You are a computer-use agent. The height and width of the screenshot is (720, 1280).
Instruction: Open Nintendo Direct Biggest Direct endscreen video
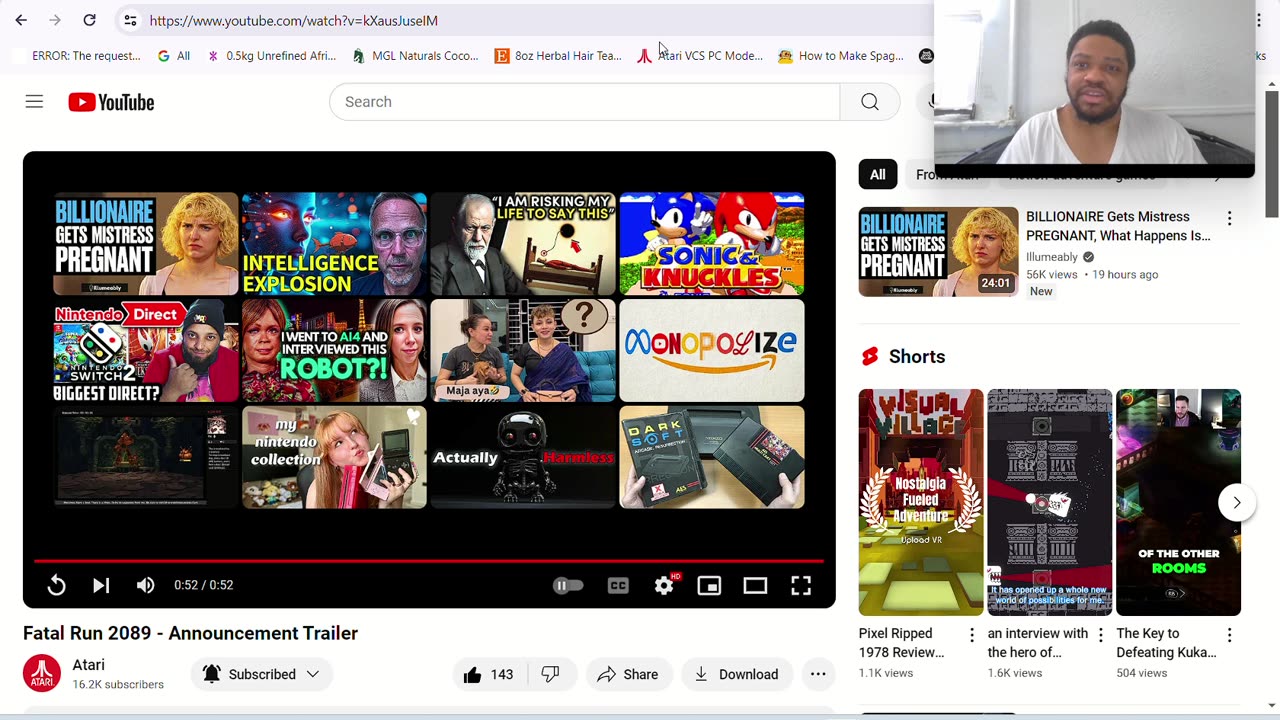146,350
